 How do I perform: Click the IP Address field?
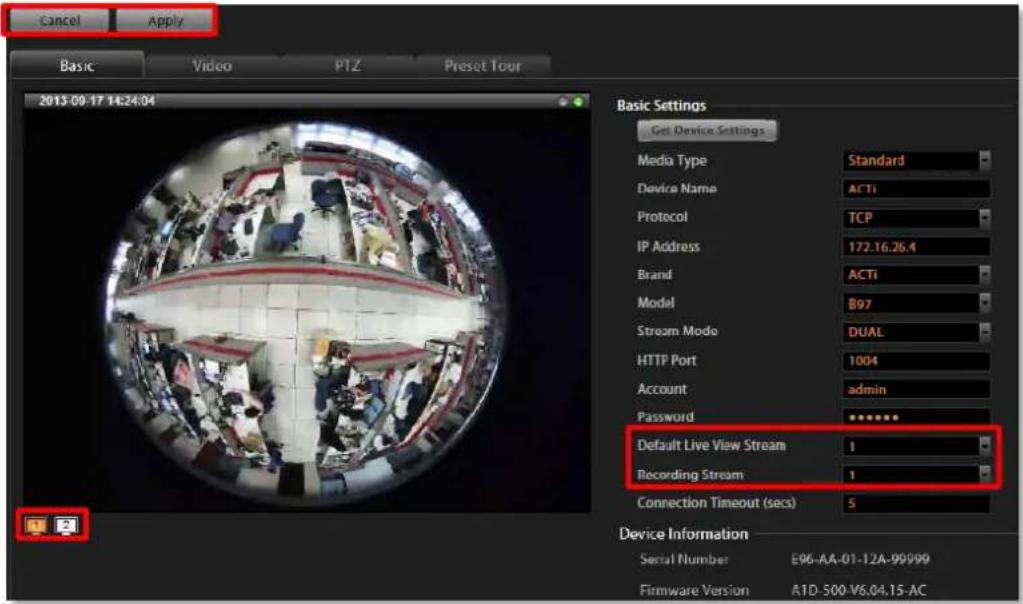[917, 247]
